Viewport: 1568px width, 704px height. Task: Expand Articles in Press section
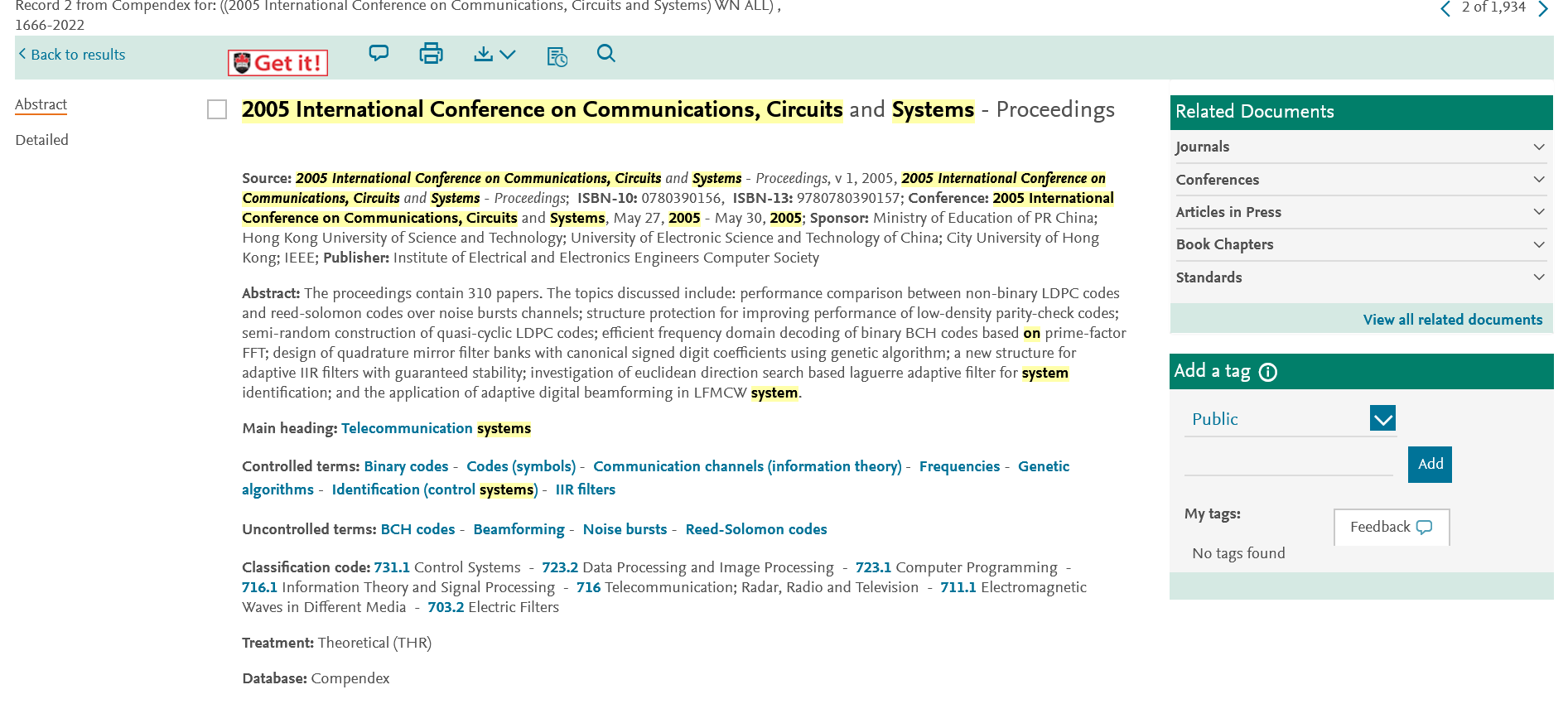[x=1361, y=212]
